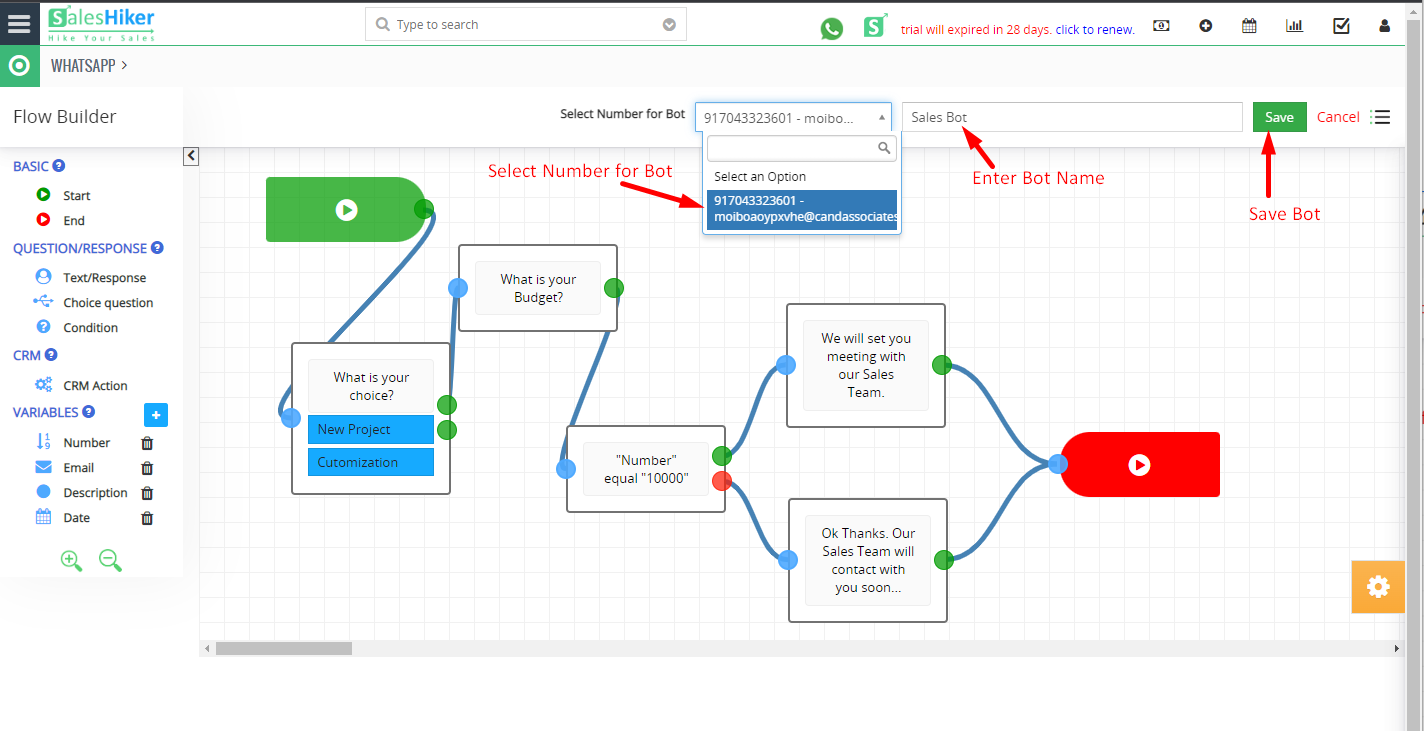Viewport: 1424px width, 731px height.
Task: Open the calendar icon in header
Action: point(1249,26)
